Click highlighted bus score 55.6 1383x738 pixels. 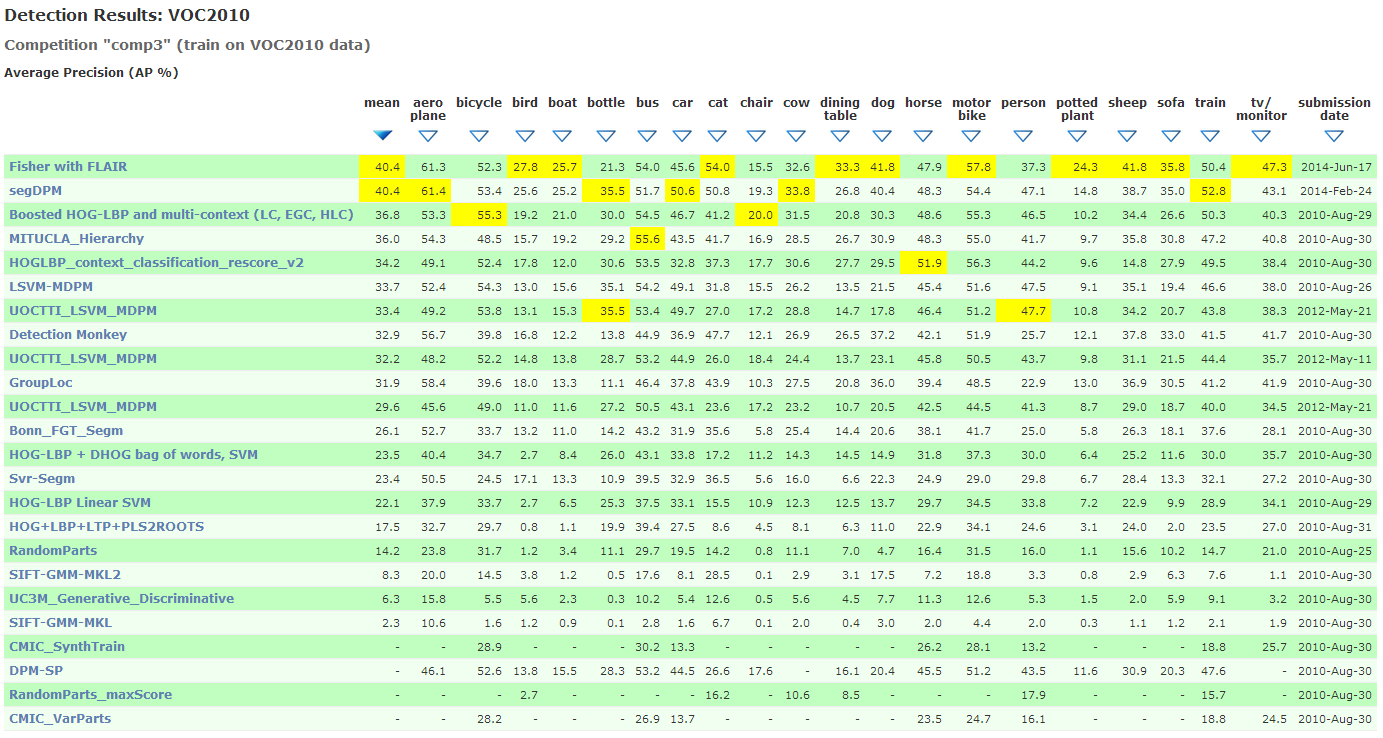tap(648, 239)
